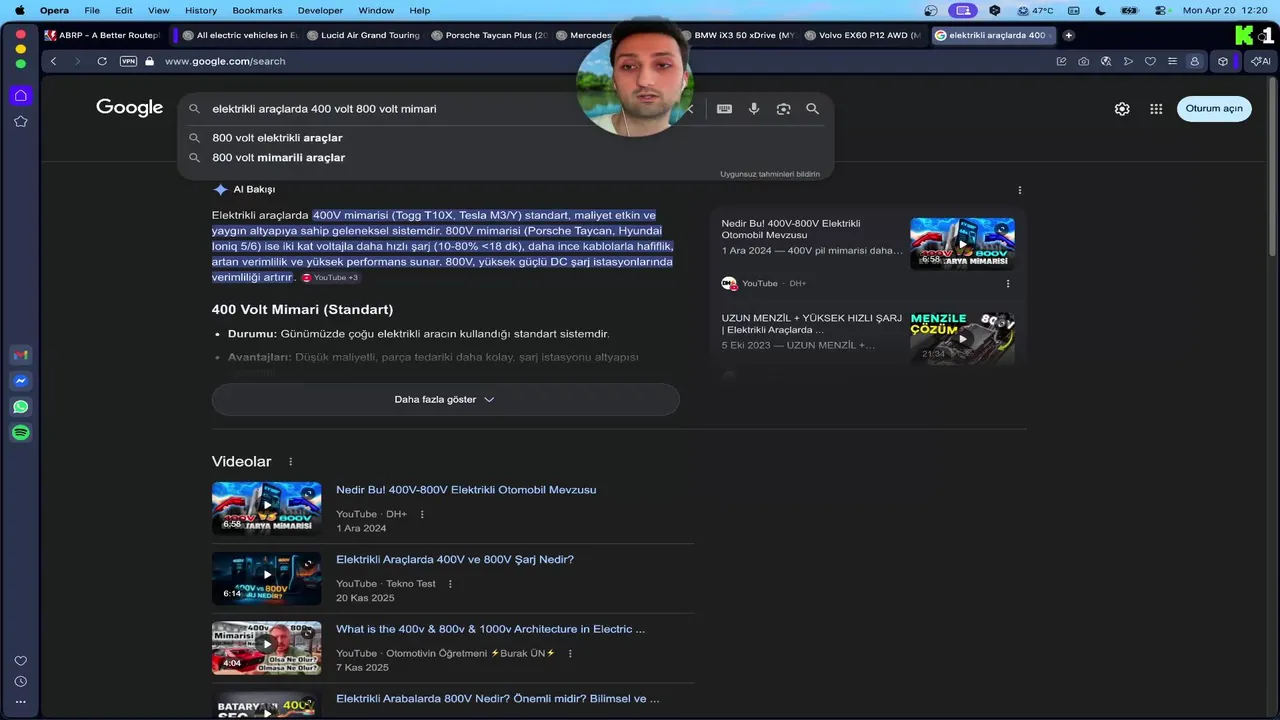This screenshot has height=720, width=1280.
Task: Open Opera sidebar home icon
Action: coord(20,95)
